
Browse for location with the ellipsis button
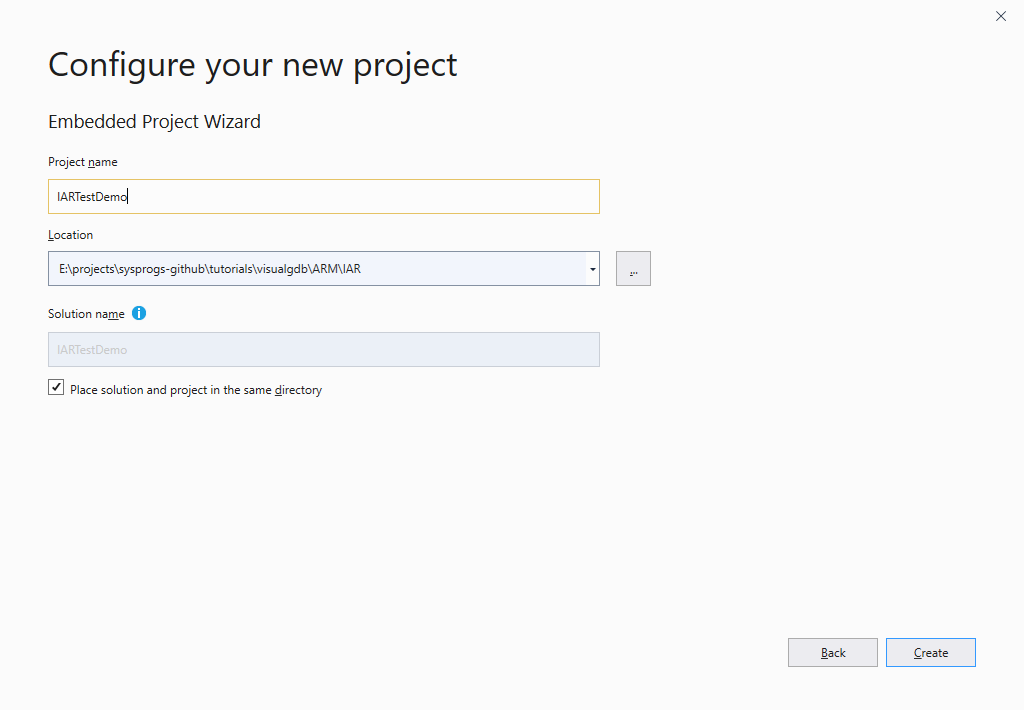click(x=633, y=268)
